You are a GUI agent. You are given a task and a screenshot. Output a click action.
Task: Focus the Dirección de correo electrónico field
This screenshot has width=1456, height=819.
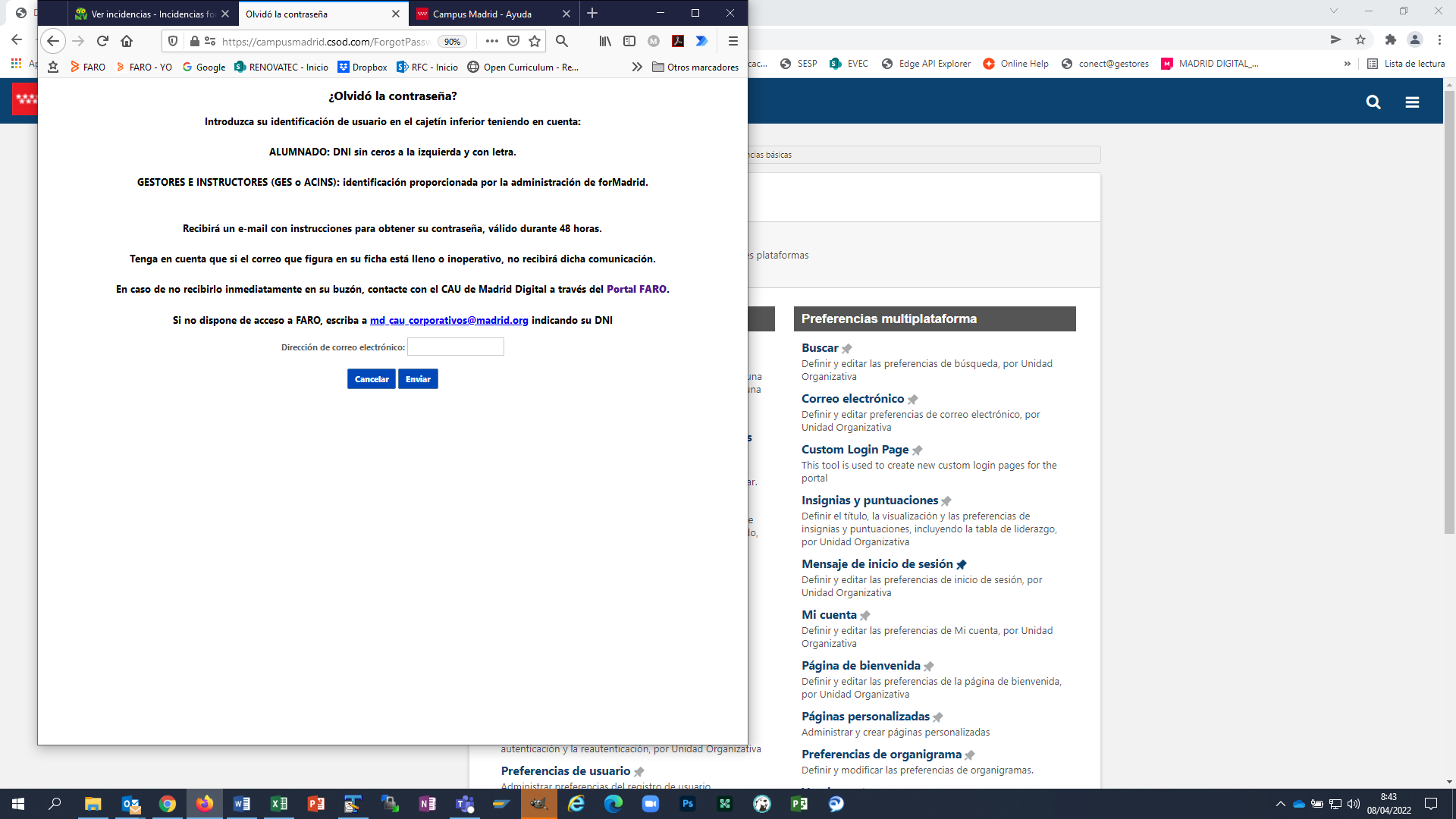click(456, 347)
